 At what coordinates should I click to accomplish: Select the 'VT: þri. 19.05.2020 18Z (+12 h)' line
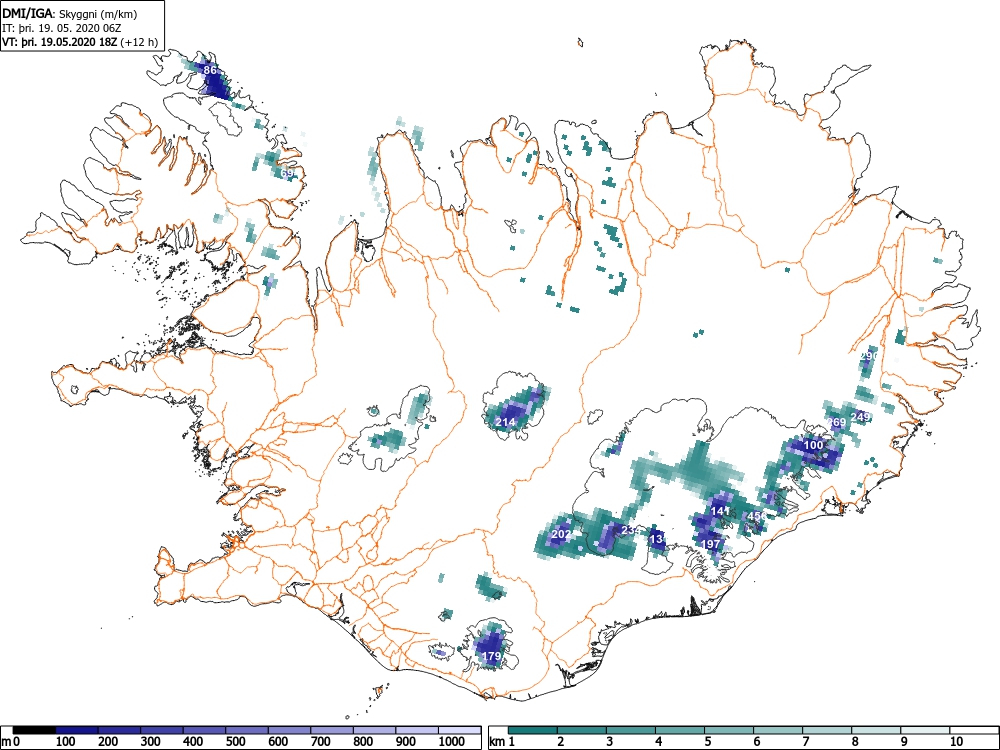[80, 42]
